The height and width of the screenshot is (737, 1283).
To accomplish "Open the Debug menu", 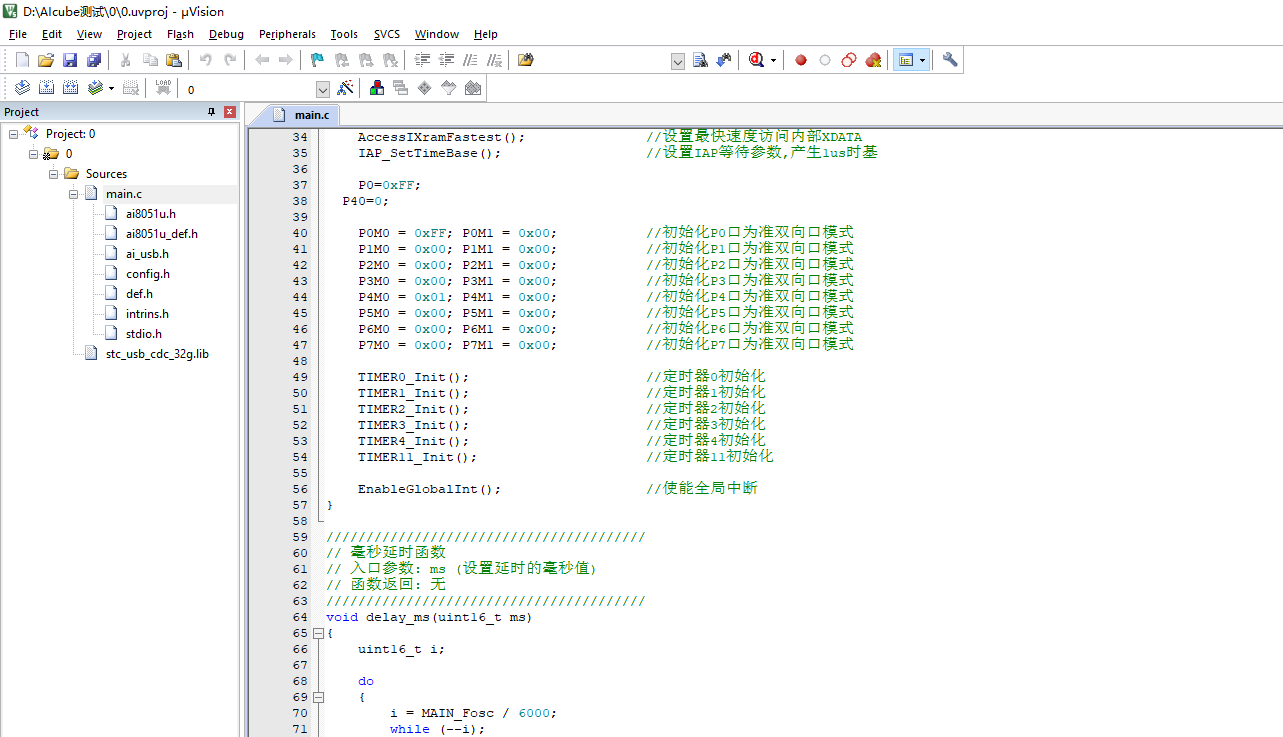I will [x=226, y=34].
